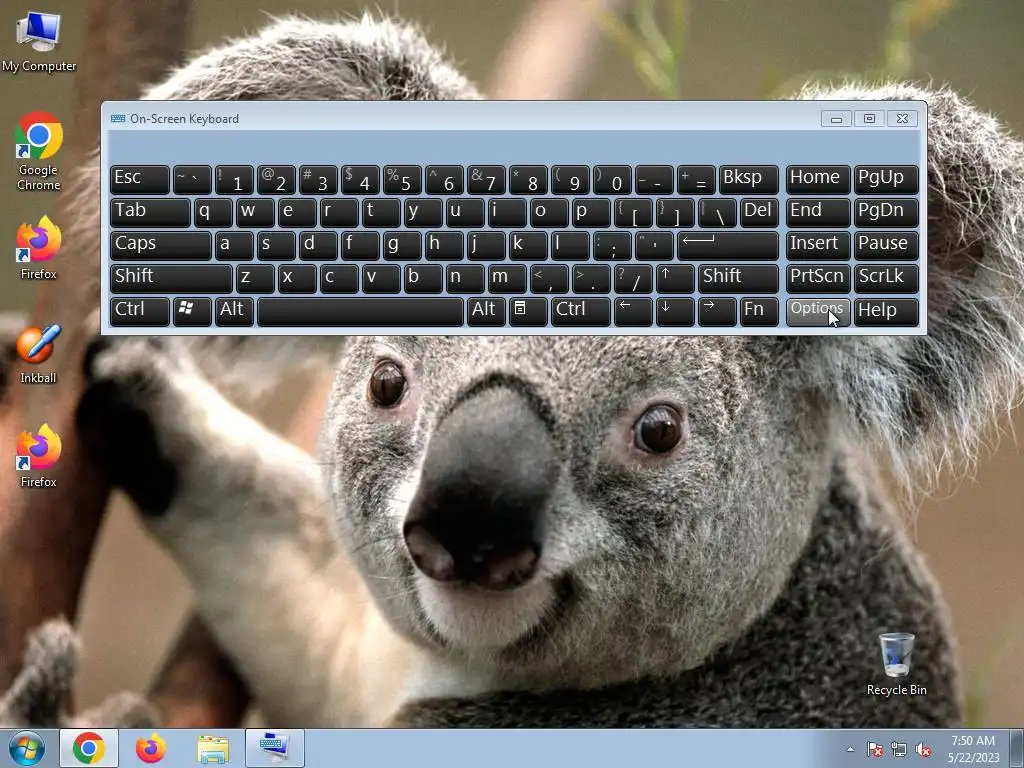Select the Recycle Bin icon
This screenshot has width=1024, height=768.
click(x=896, y=664)
